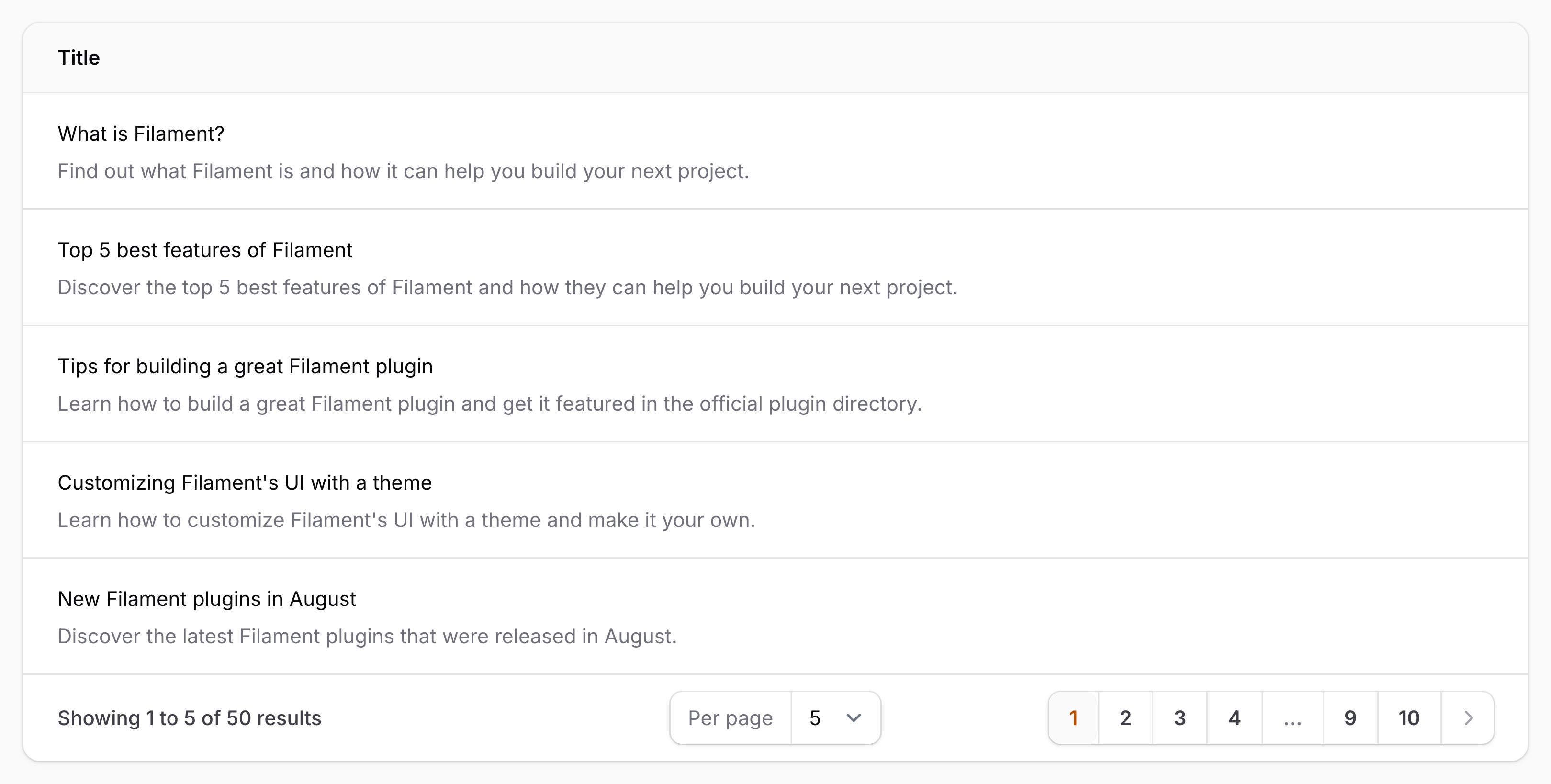Open "Customizing Filament's UI with a theme"

[245, 482]
